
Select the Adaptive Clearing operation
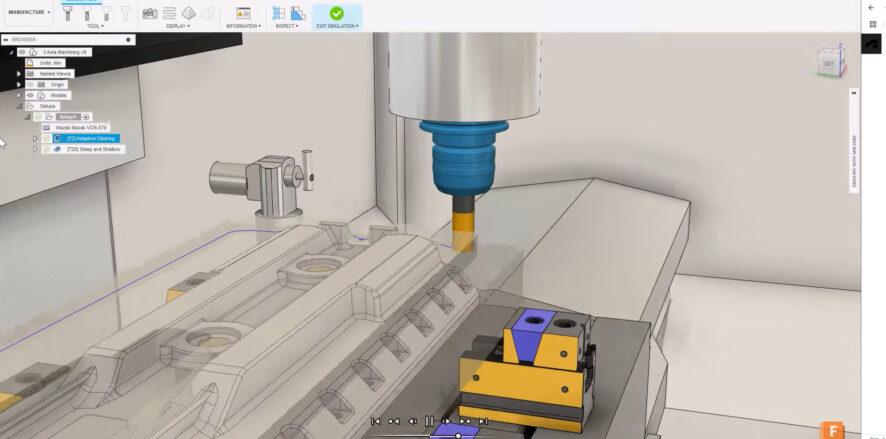[x=86, y=138]
